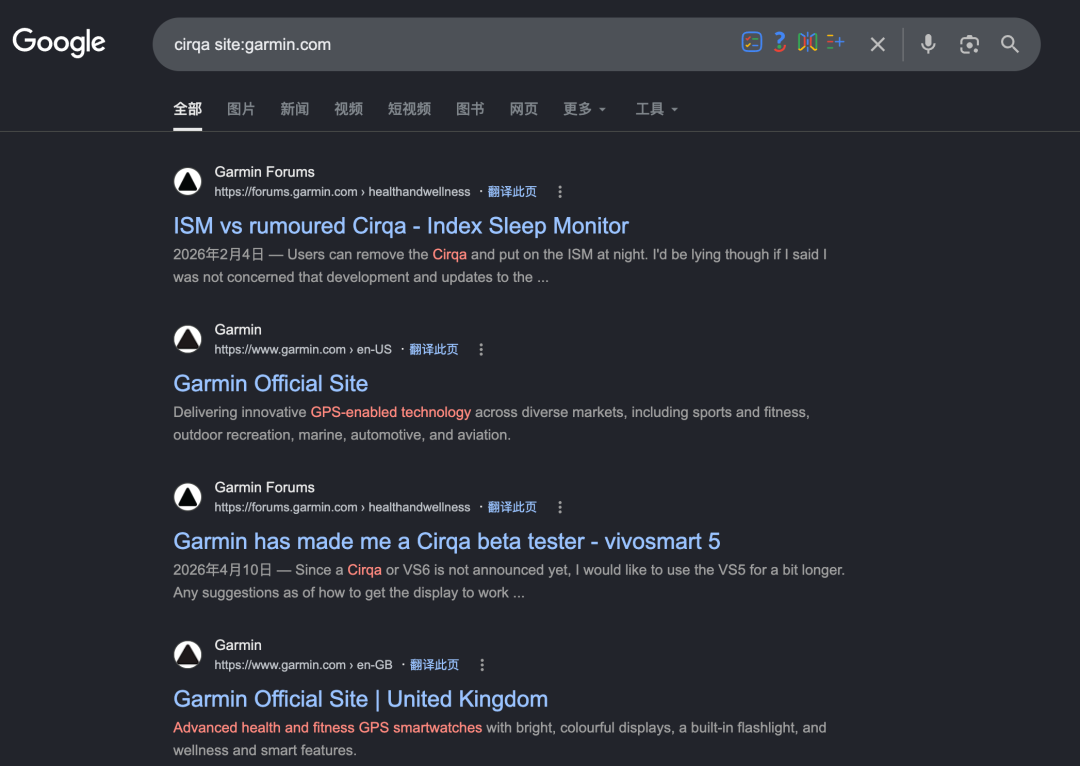
Task: Click 翻译此页 next to the en-US URL
Action: click(433, 349)
